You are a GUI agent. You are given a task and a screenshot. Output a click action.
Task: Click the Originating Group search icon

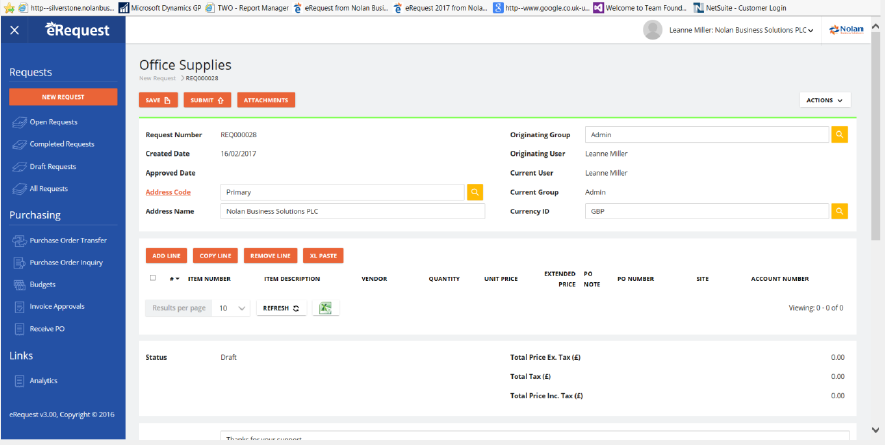[839, 133]
